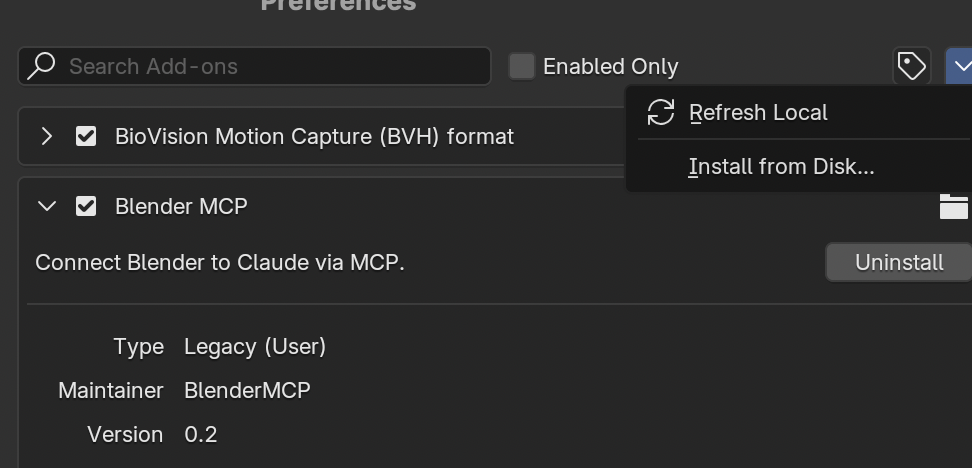Click the Connect Blender to Claude description text
The height and width of the screenshot is (468, 972).
220,263
